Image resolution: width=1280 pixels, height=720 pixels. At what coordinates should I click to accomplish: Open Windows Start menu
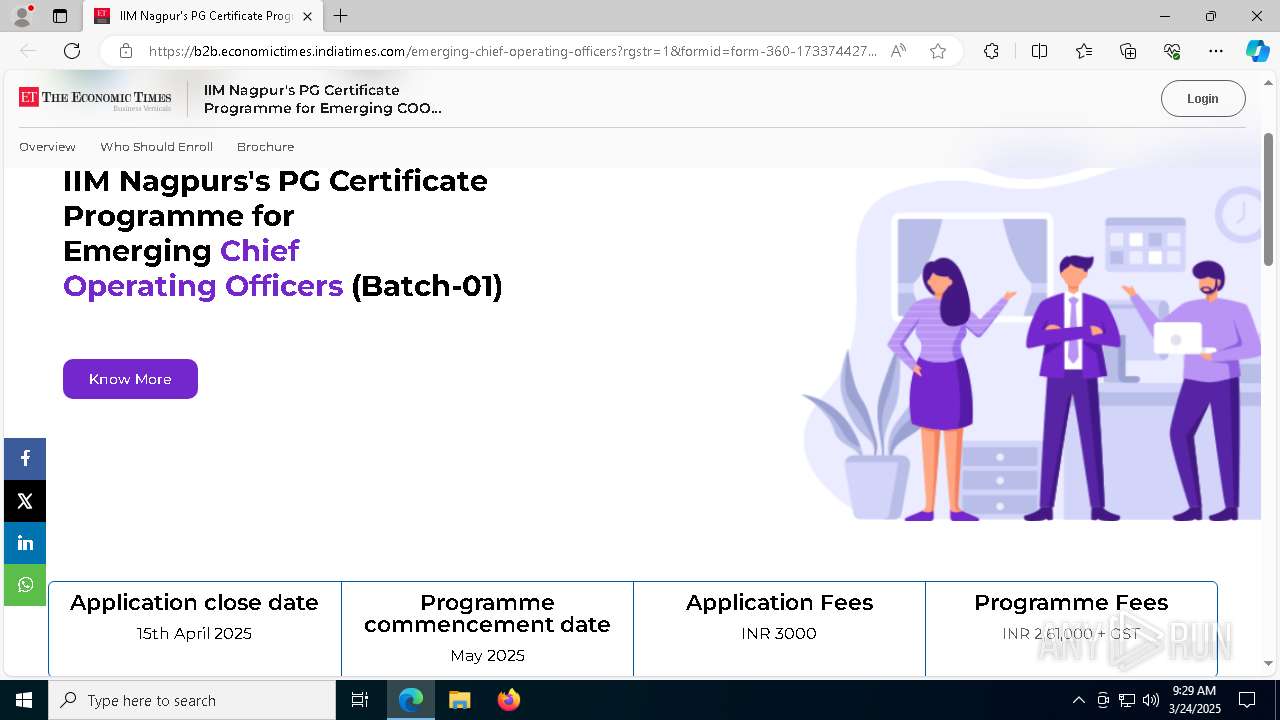[x=24, y=700]
